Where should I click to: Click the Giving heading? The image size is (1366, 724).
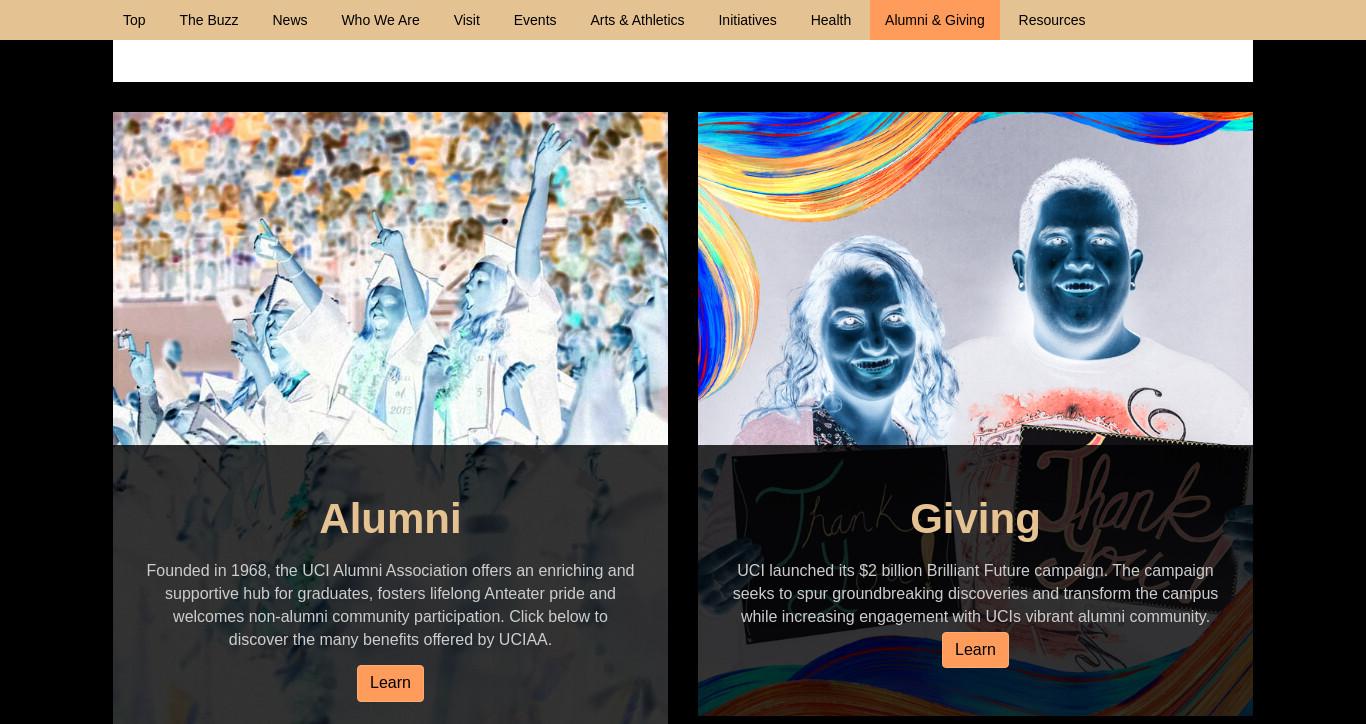tap(975, 519)
